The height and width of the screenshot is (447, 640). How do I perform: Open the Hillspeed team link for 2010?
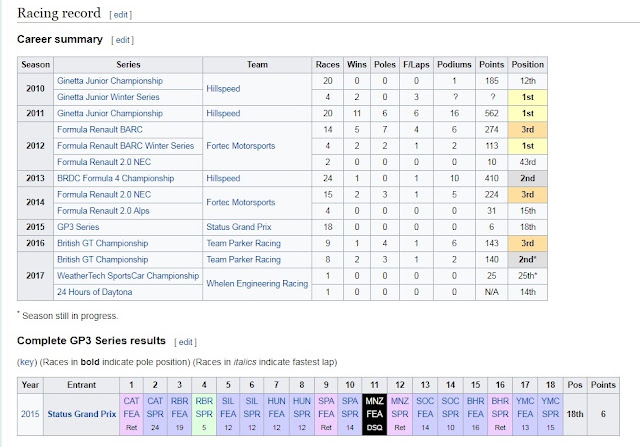point(223,89)
